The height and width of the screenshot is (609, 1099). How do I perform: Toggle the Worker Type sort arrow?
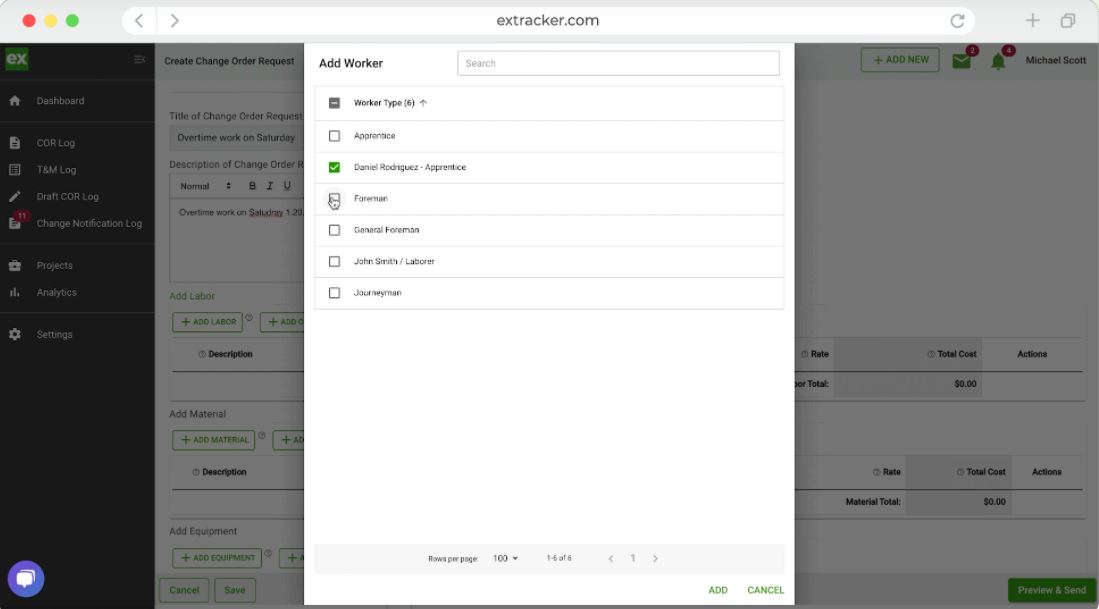(424, 103)
